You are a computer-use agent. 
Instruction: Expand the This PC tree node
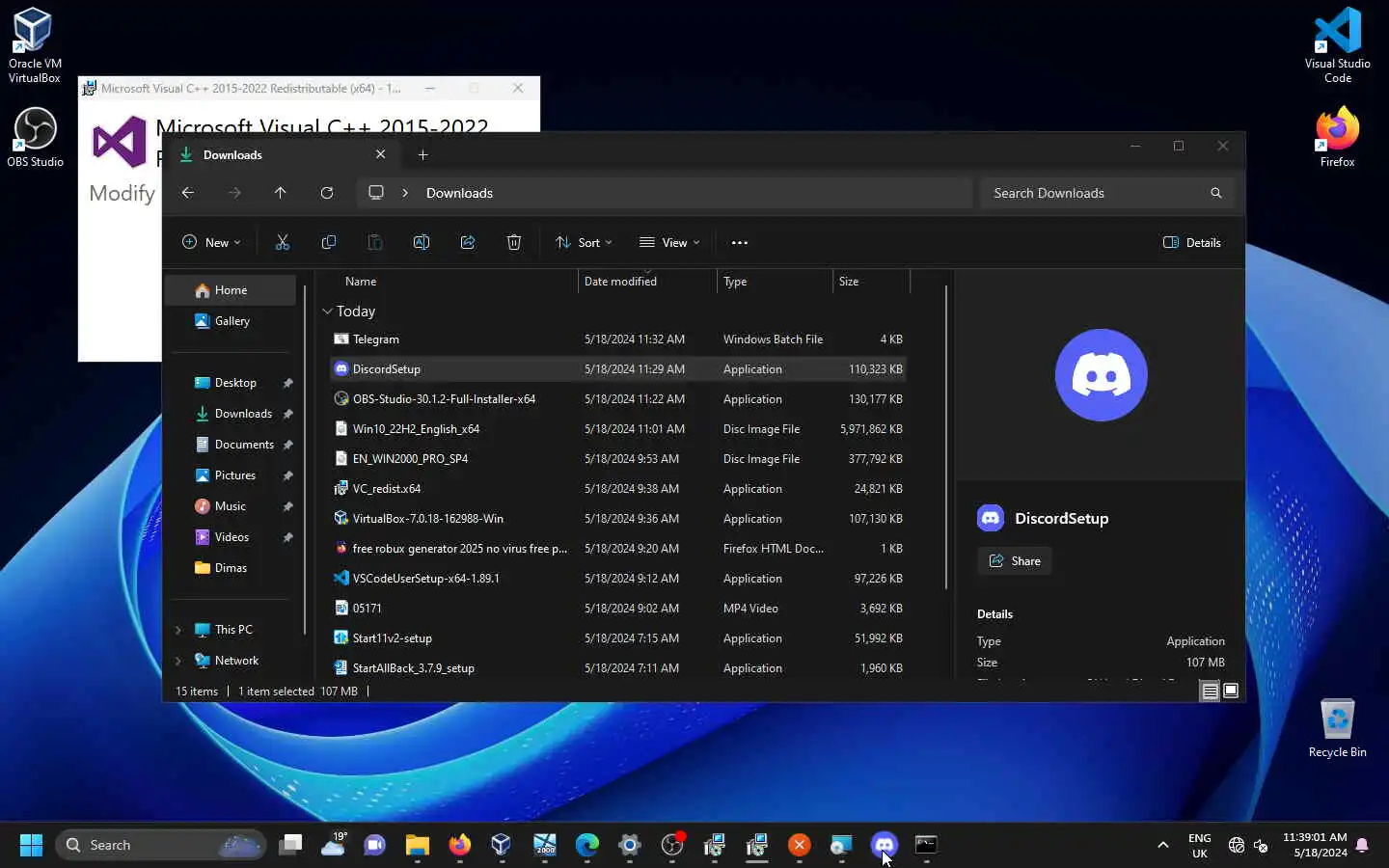[x=178, y=630]
